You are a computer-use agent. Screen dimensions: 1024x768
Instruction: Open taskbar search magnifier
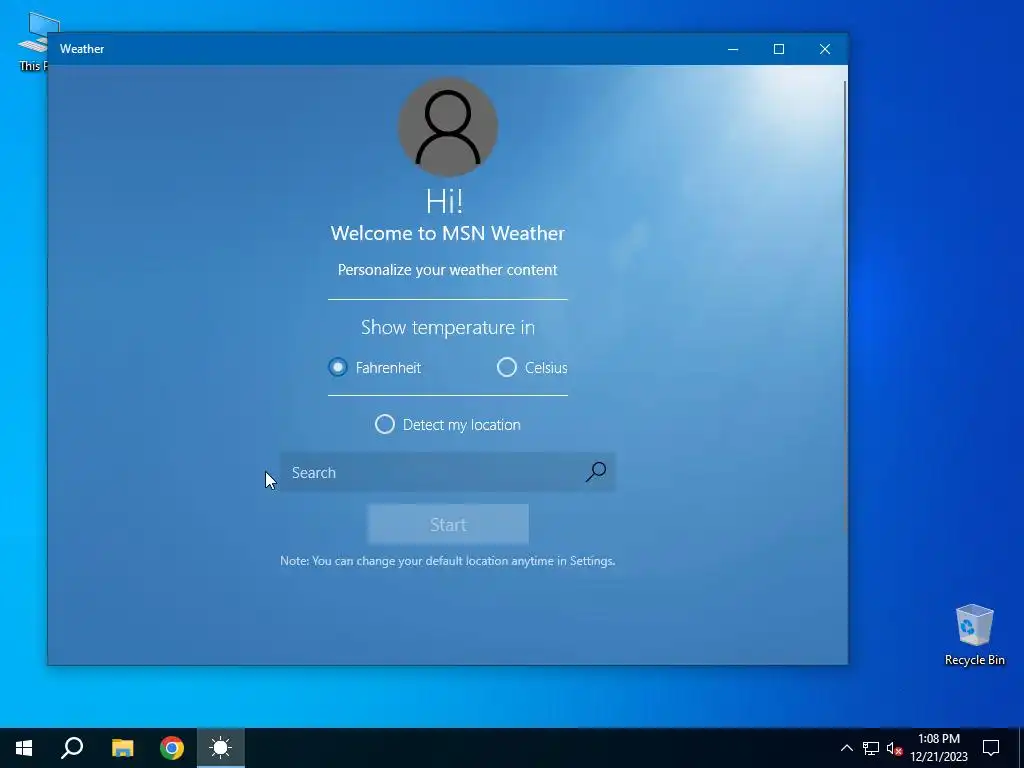(x=72, y=748)
